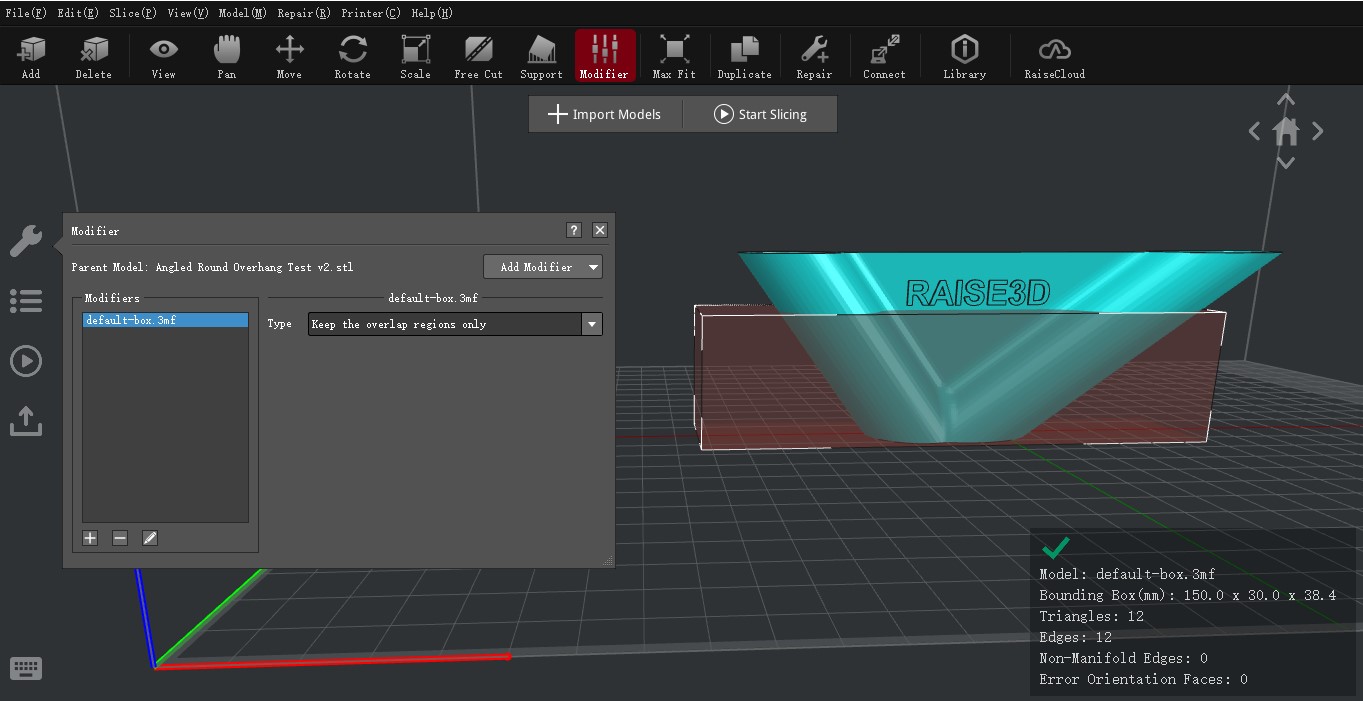Open the Slice menu
The width and height of the screenshot is (1363, 701).
coord(131,12)
